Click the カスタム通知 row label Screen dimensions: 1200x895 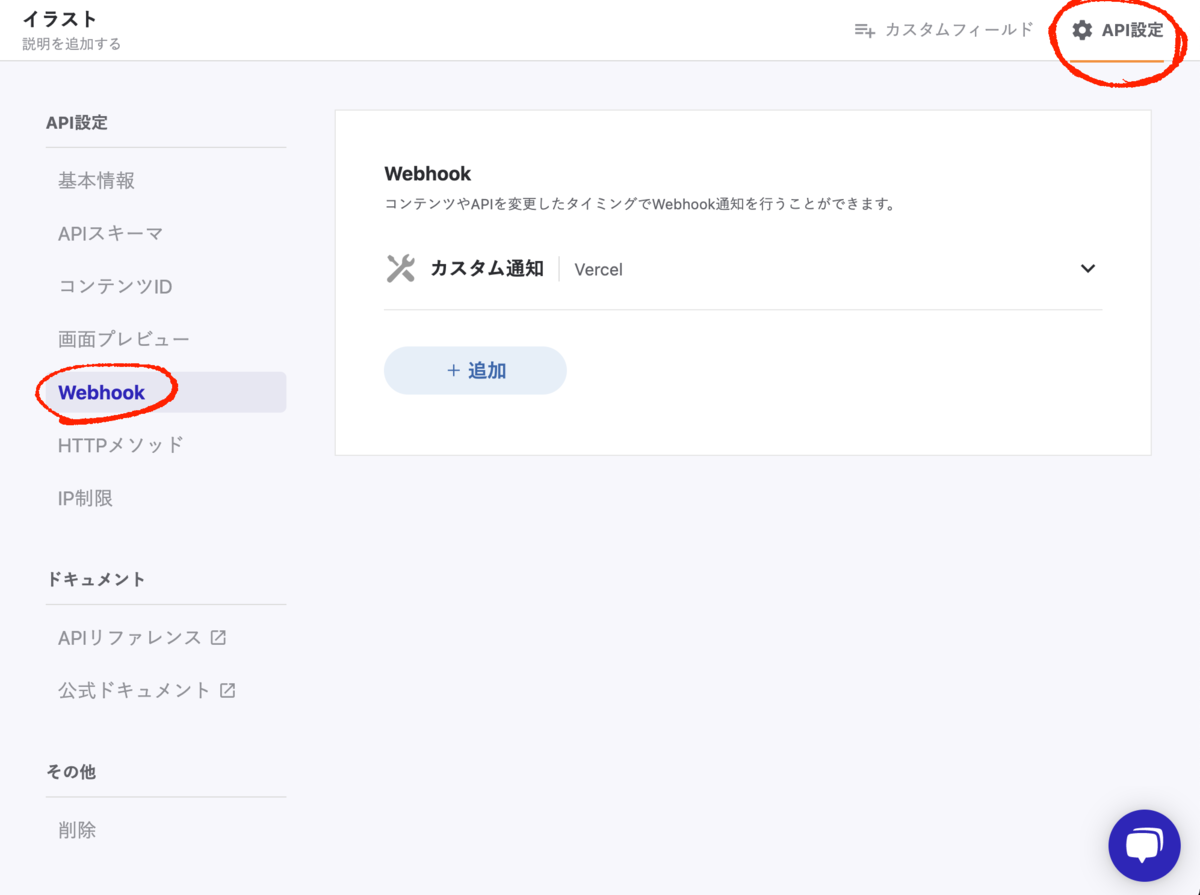click(487, 268)
